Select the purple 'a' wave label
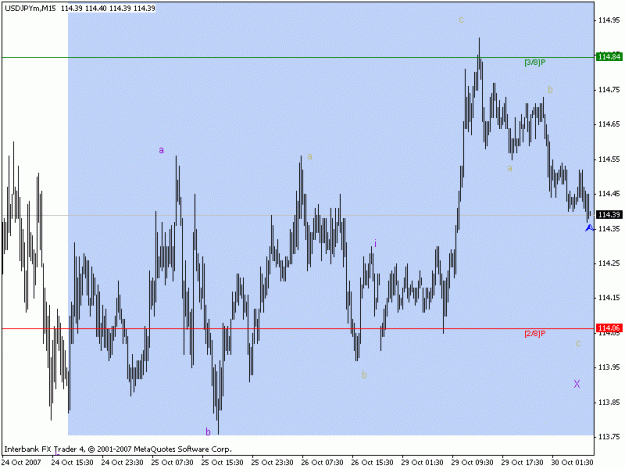625x469 pixels. (x=161, y=150)
